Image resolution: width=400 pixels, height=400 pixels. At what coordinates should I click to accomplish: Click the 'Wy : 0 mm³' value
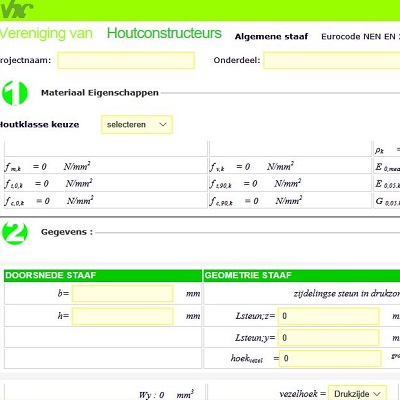166,395
